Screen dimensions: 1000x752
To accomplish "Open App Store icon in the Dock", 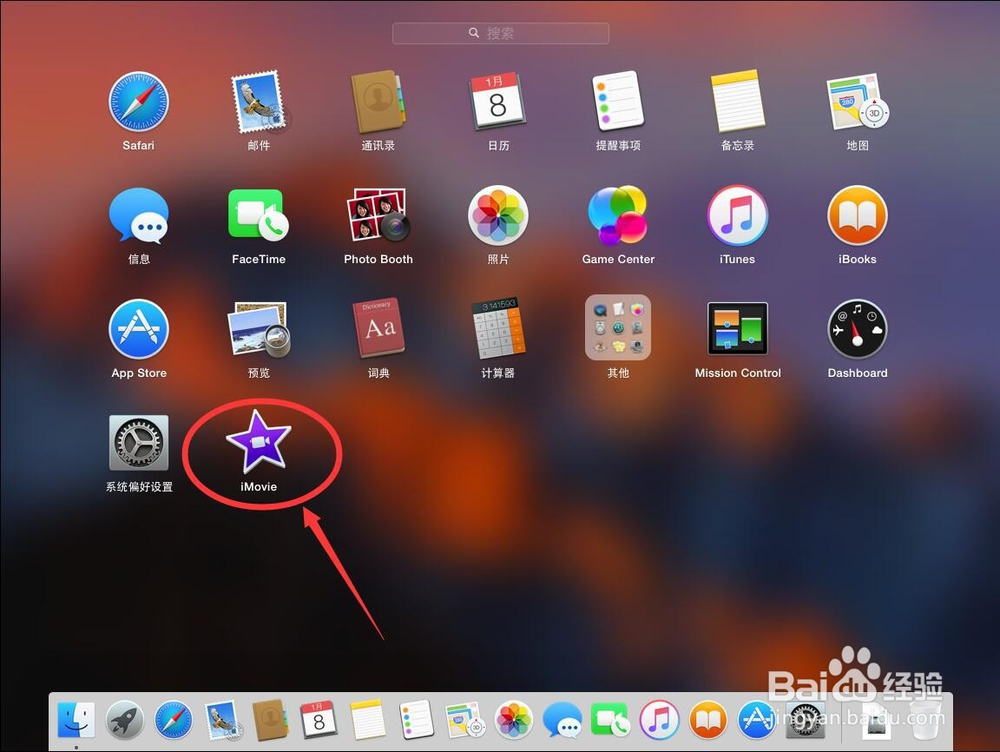I will (756, 720).
